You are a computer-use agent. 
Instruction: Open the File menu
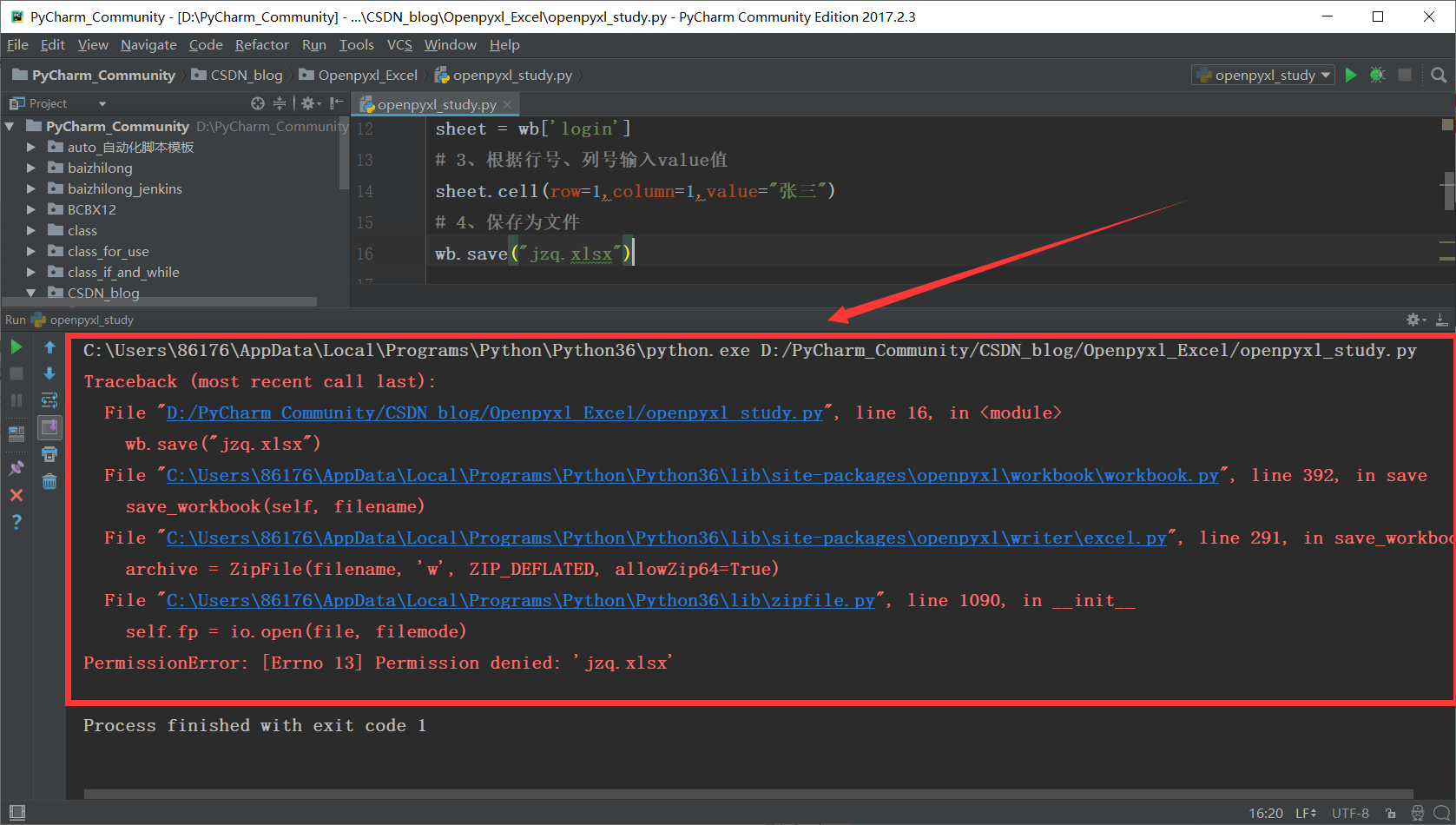(17, 45)
